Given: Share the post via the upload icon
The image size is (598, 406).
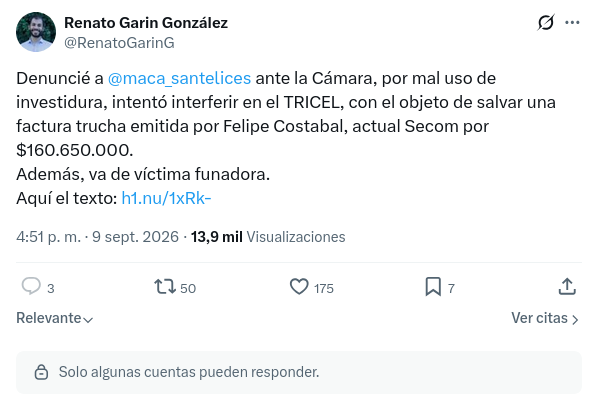Looking at the screenshot, I should point(567,287).
